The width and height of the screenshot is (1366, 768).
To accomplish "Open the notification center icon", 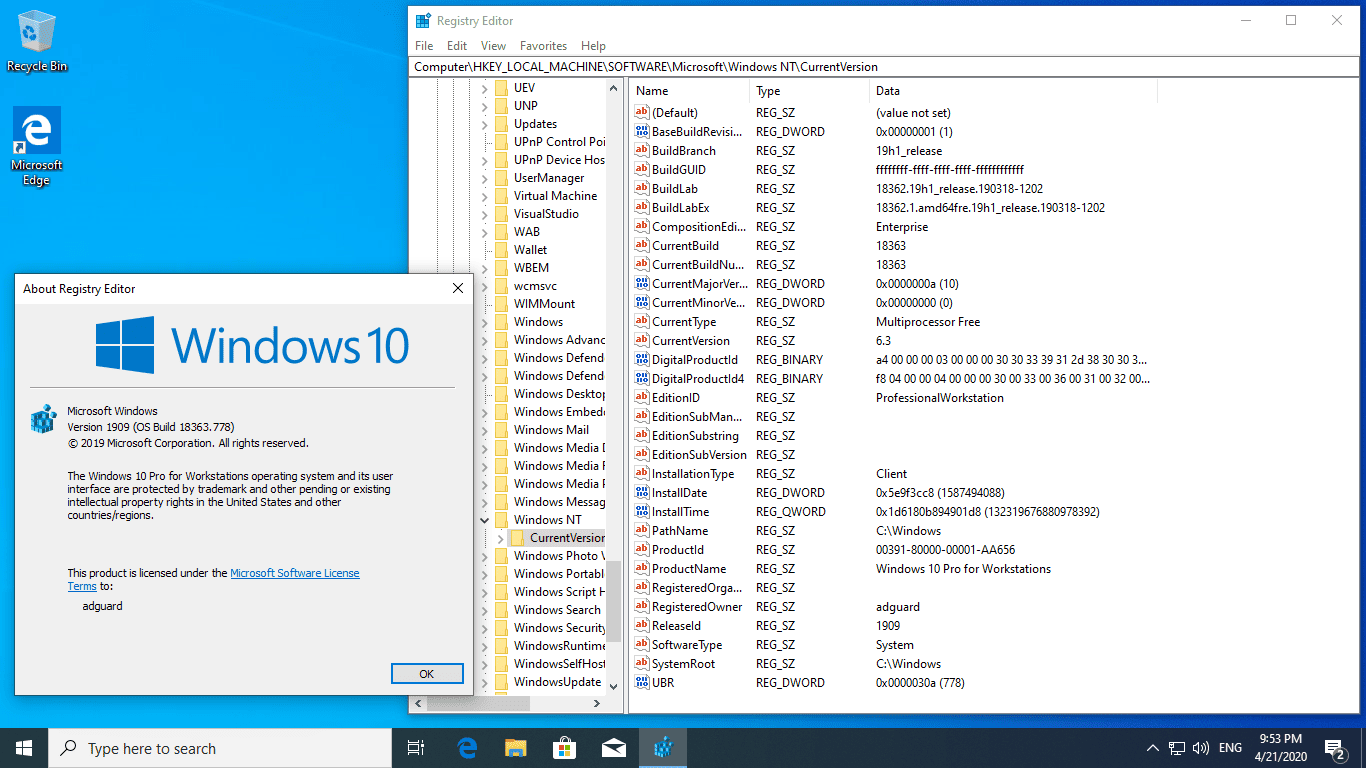I will pos(1334,748).
